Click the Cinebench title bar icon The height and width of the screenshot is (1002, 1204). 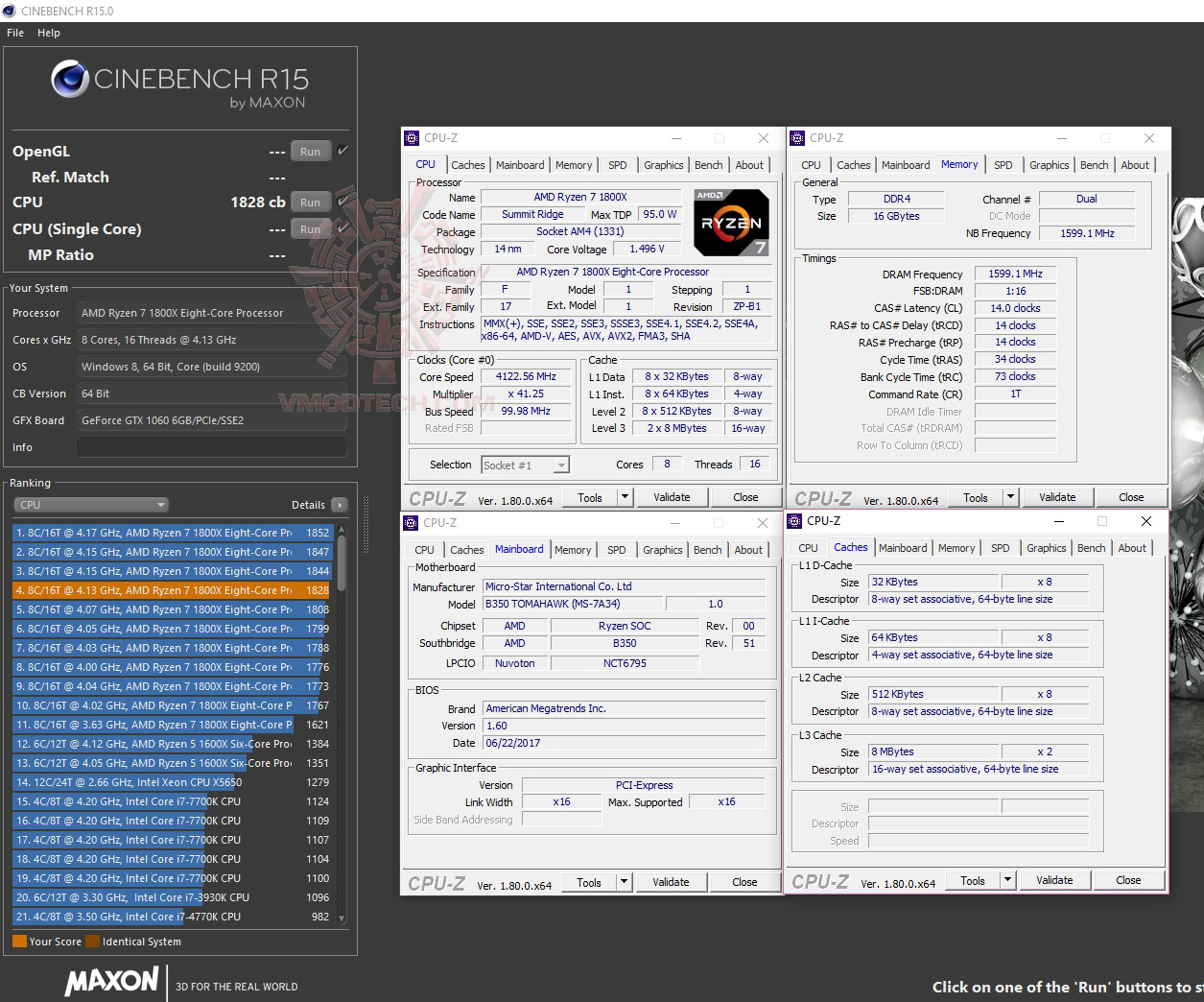point(10,11)
